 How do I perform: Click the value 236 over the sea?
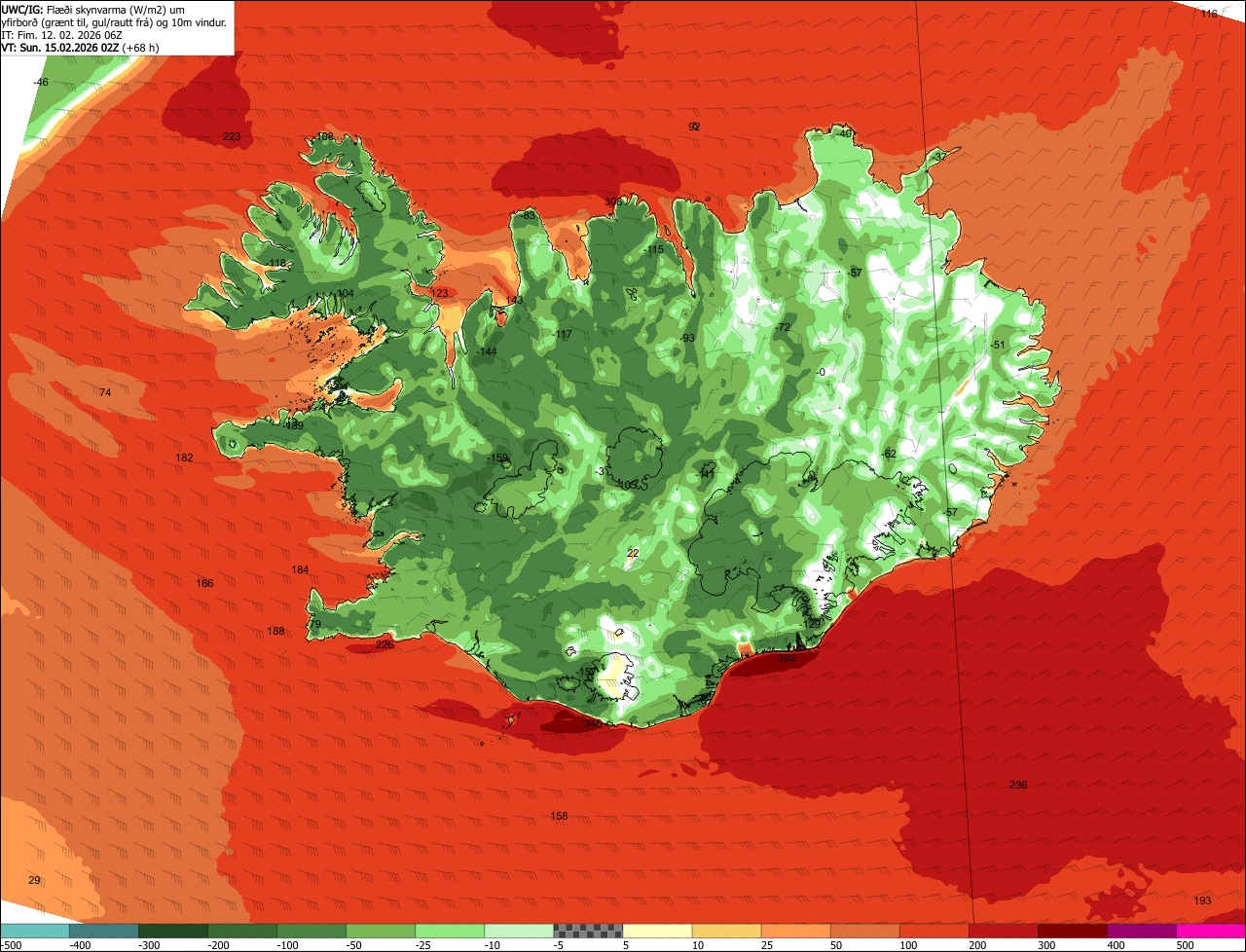[1018, 785]
